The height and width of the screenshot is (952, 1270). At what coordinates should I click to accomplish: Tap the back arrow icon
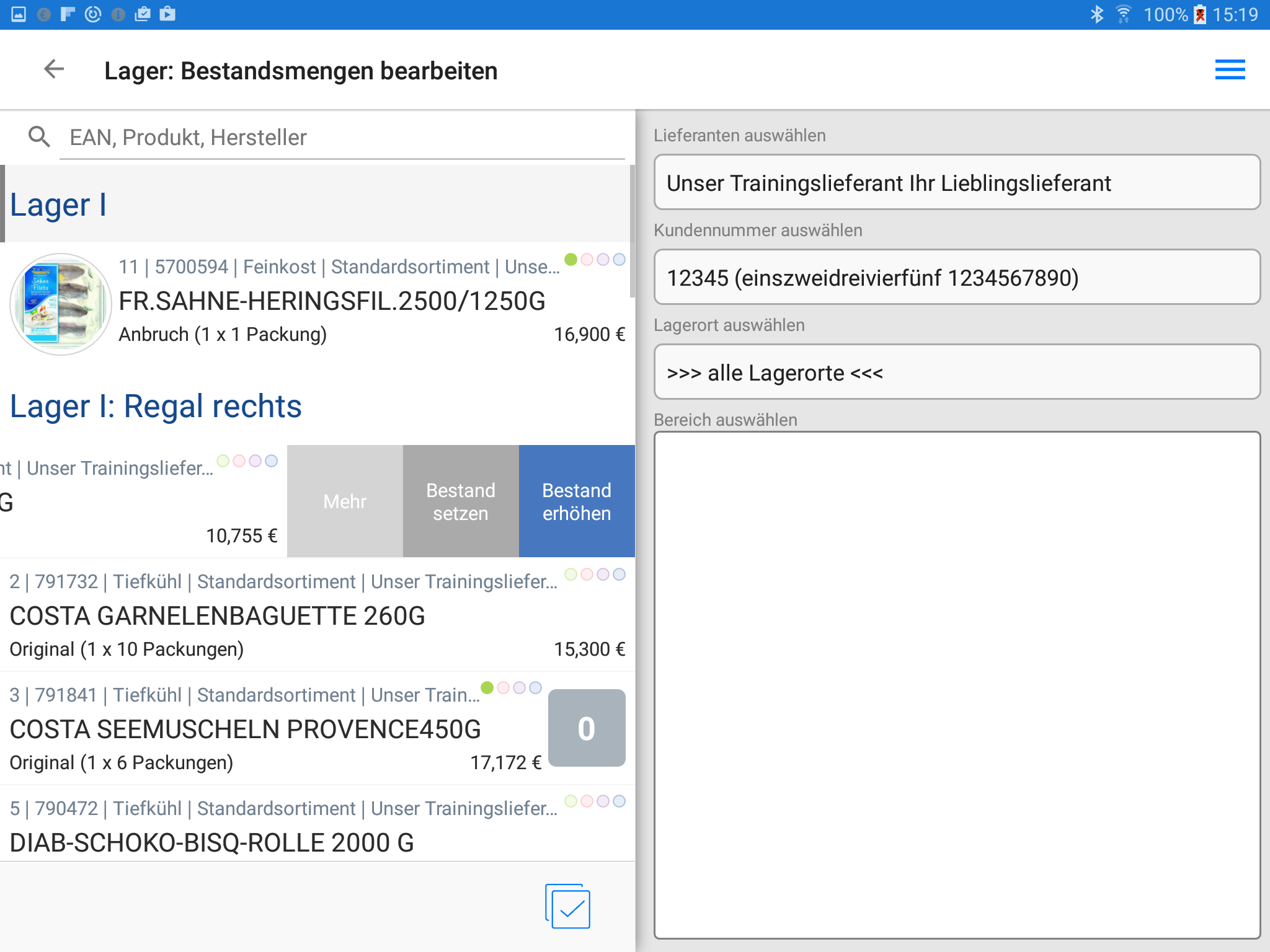pos(54,69)
